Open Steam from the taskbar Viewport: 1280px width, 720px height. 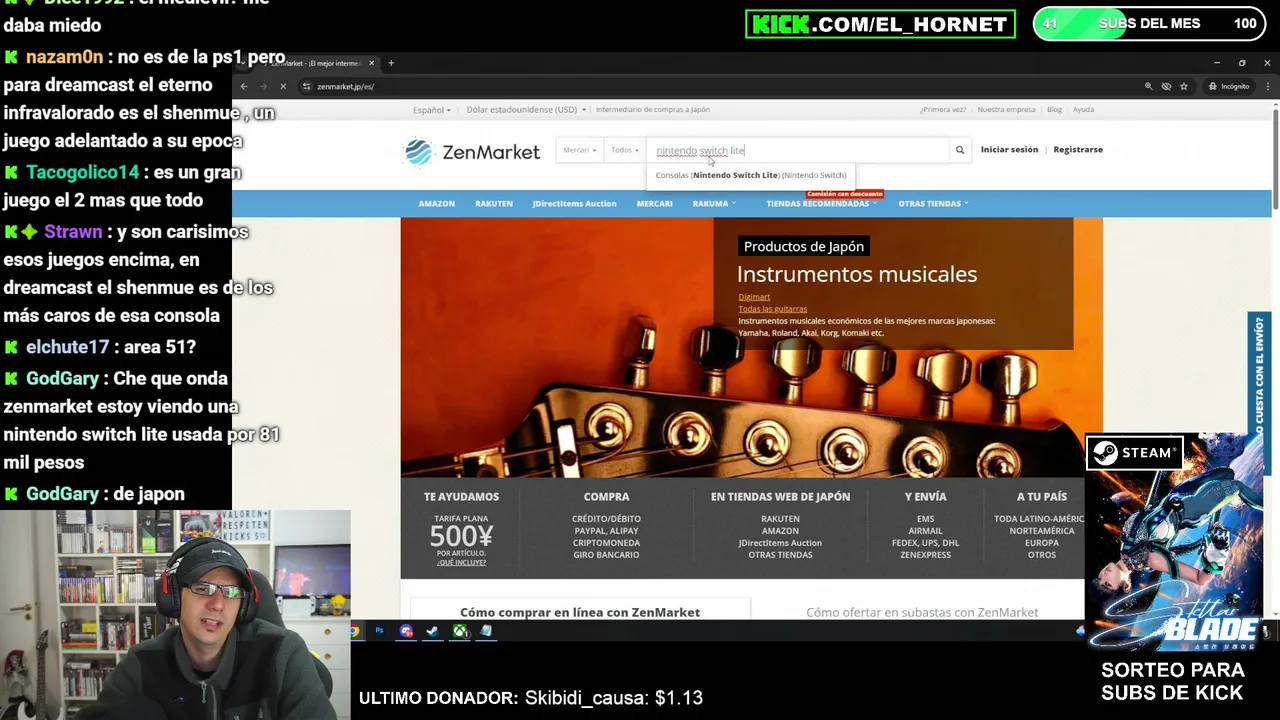point(433,631)
